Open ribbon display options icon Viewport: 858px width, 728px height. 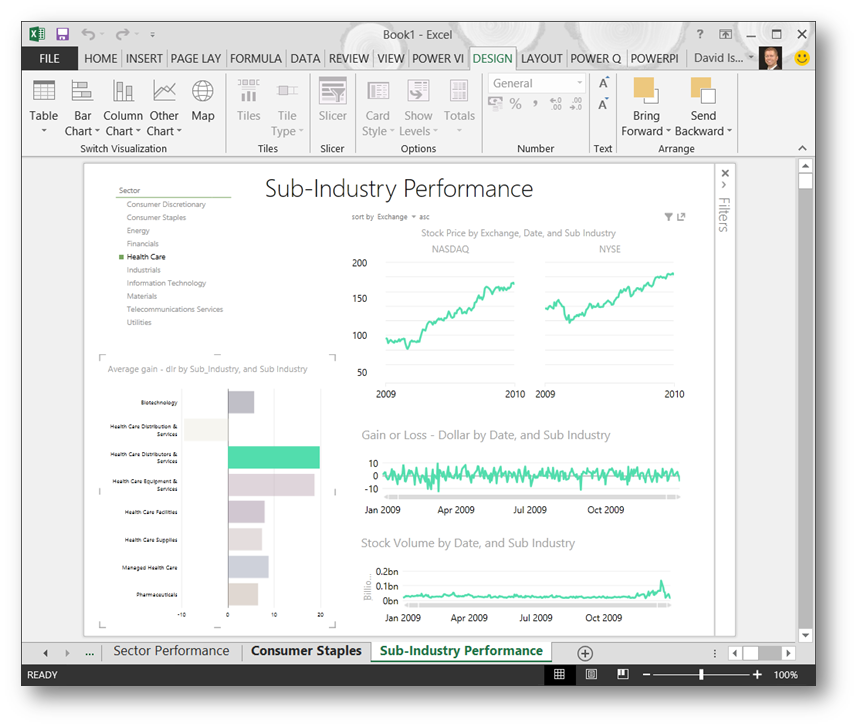click(x=725, y=34)
